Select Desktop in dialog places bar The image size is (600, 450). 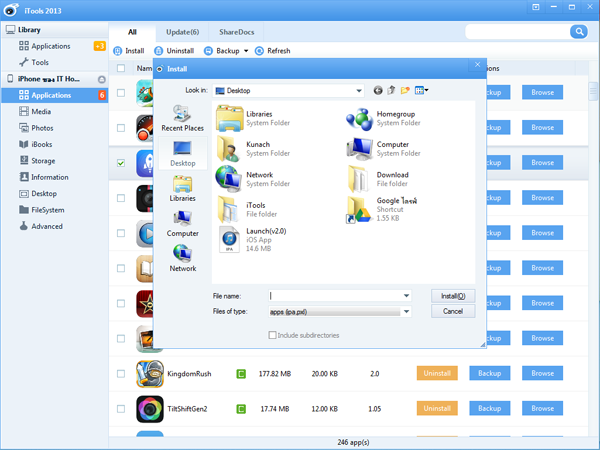click(183, 153)
